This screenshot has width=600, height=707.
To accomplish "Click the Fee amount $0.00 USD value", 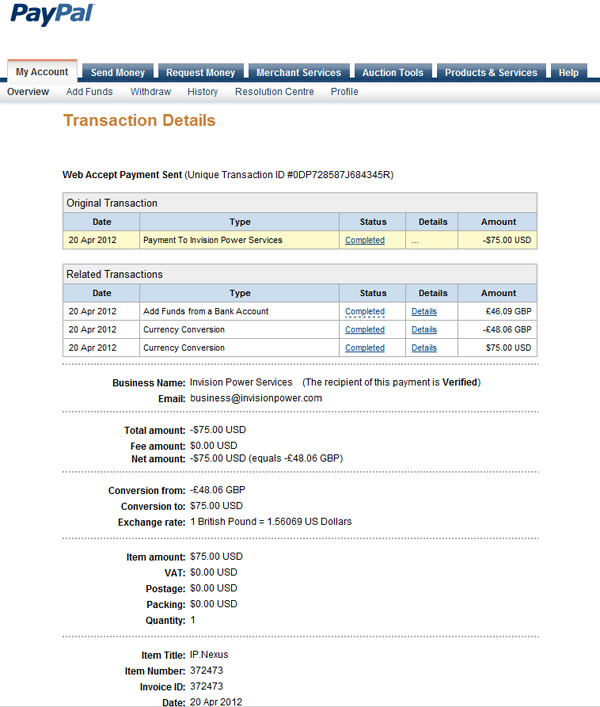I will coord(214,445).
